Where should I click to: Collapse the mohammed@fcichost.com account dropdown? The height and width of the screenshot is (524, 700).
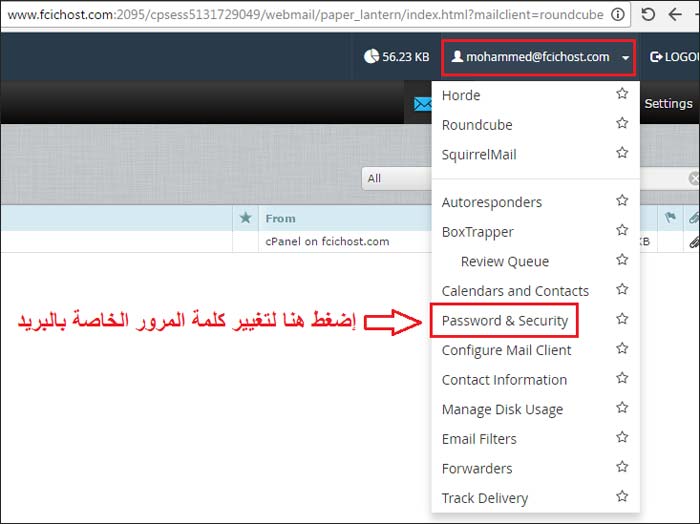coord(538,57)
